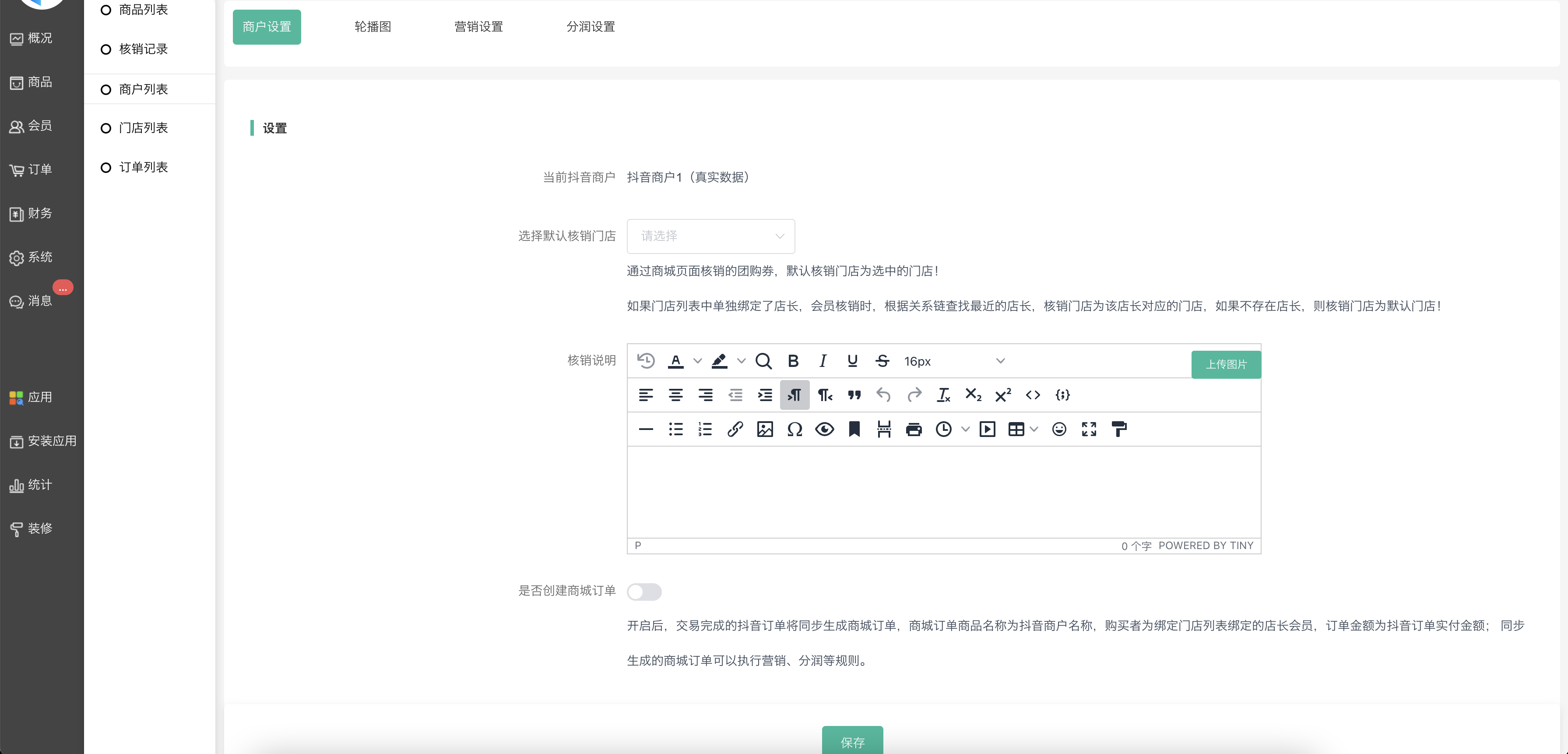1568x754 pixels.
Task: Open text color picker arrow
Action: click(698, 361)
